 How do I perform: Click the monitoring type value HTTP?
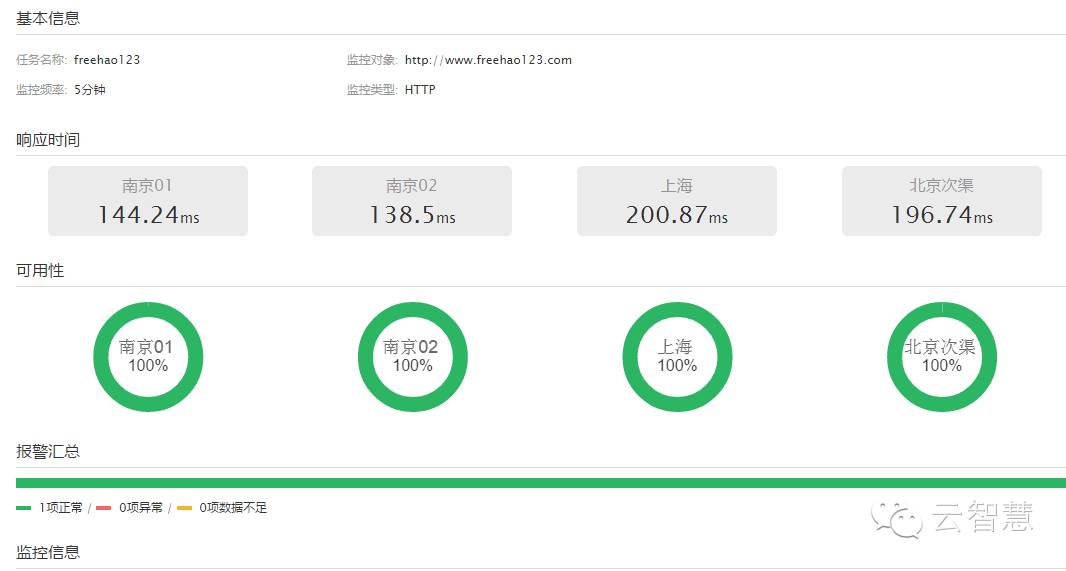(x=420, y=90)
